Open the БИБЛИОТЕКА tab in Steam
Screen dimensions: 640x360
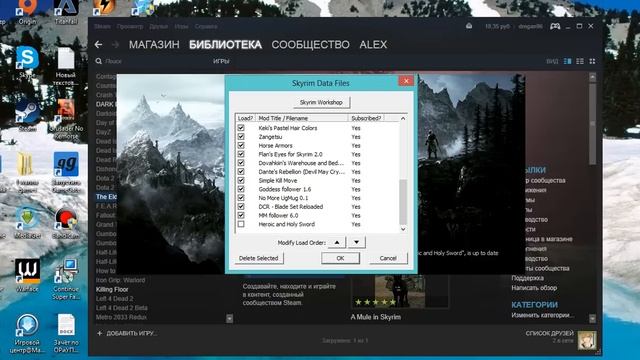point(225,44)
